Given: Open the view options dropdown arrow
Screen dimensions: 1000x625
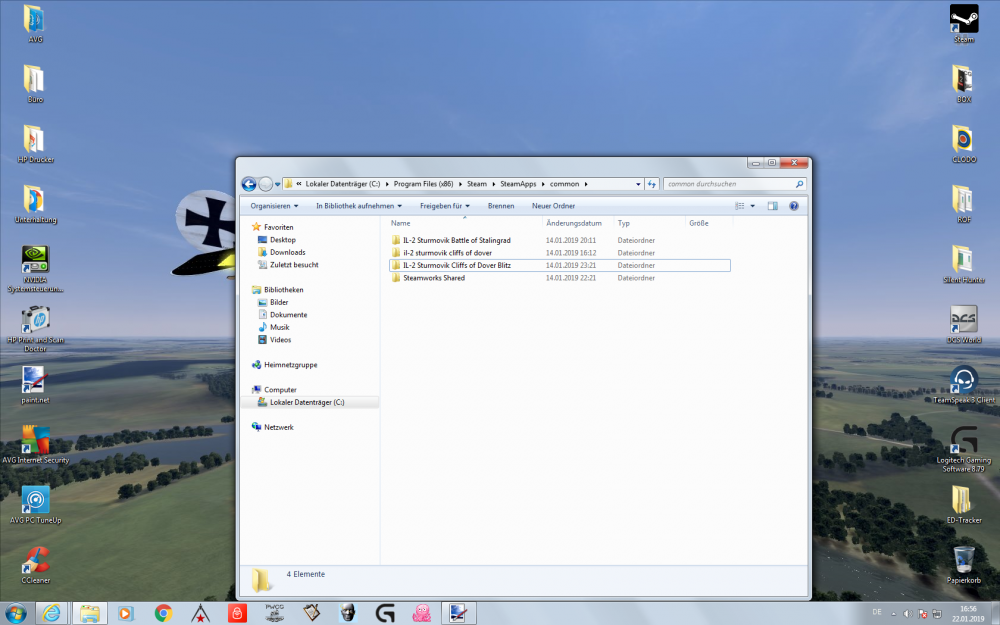Looking at the screenshot, I should pos(753,206).
